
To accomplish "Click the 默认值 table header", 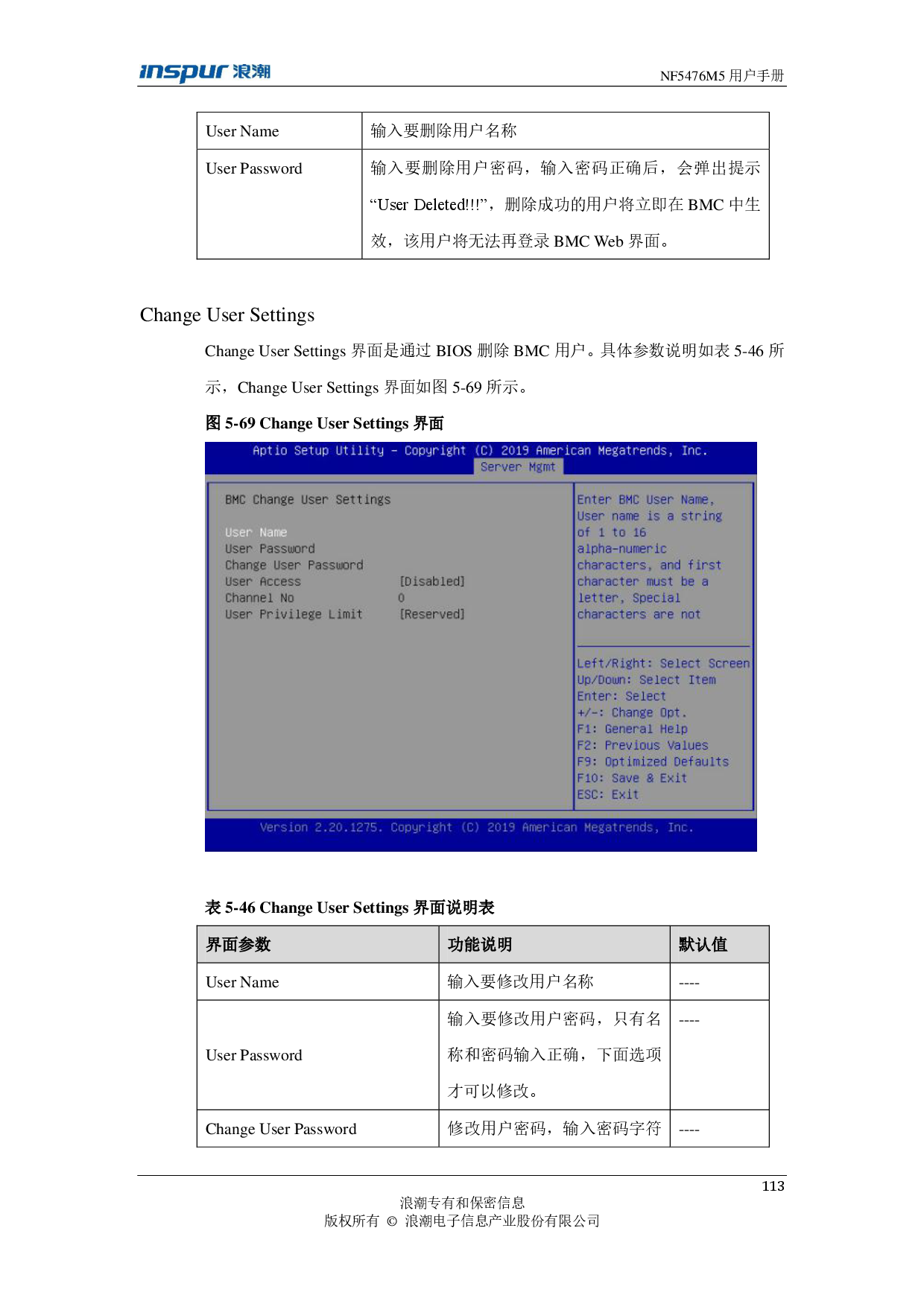I will pyautogui.click(x=703, y=945).
